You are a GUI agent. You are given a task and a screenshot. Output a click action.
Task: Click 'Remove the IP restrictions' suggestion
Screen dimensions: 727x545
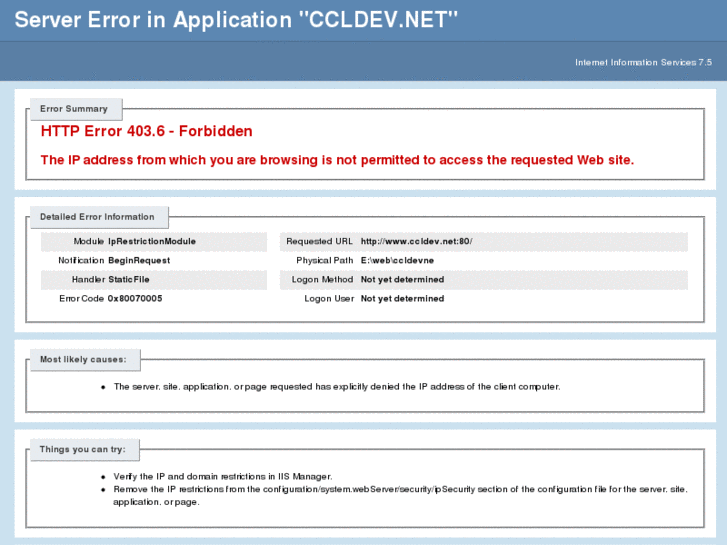(401, 495)
